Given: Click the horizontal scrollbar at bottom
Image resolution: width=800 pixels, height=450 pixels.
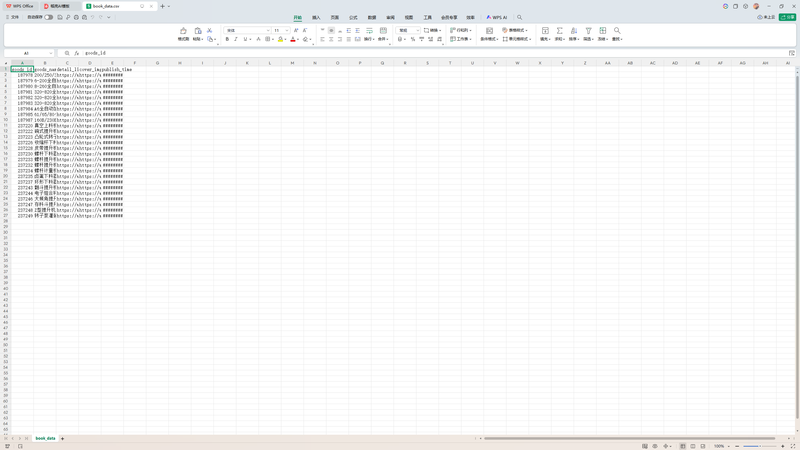Looking at the screenshot, I should 630,438.
